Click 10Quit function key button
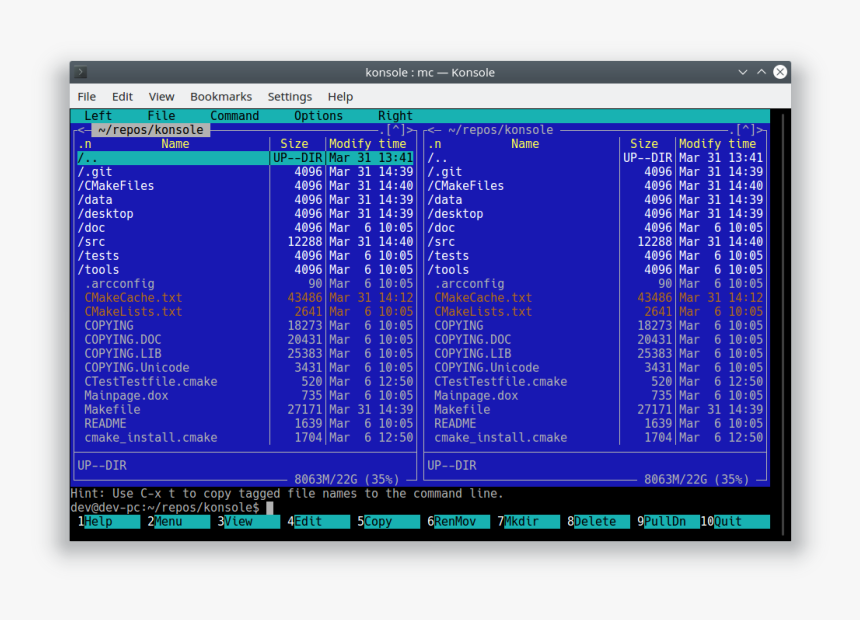 [735, 521]
